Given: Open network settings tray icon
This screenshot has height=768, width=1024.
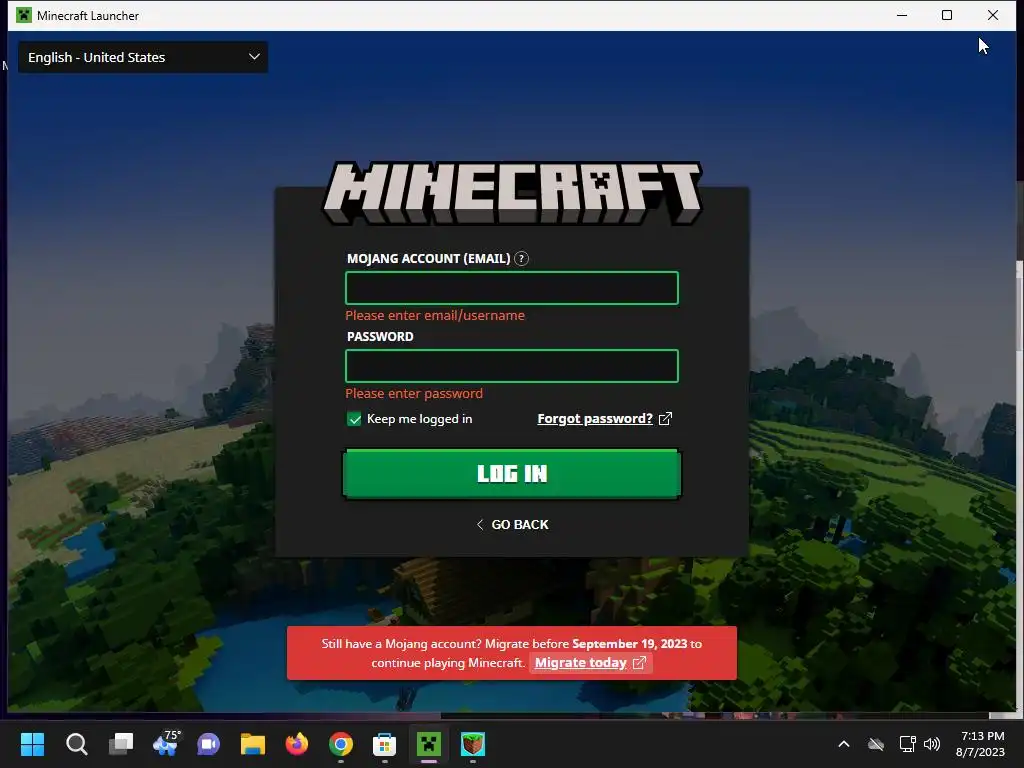Looking at the screenshot, I should (x=907, y=744).
